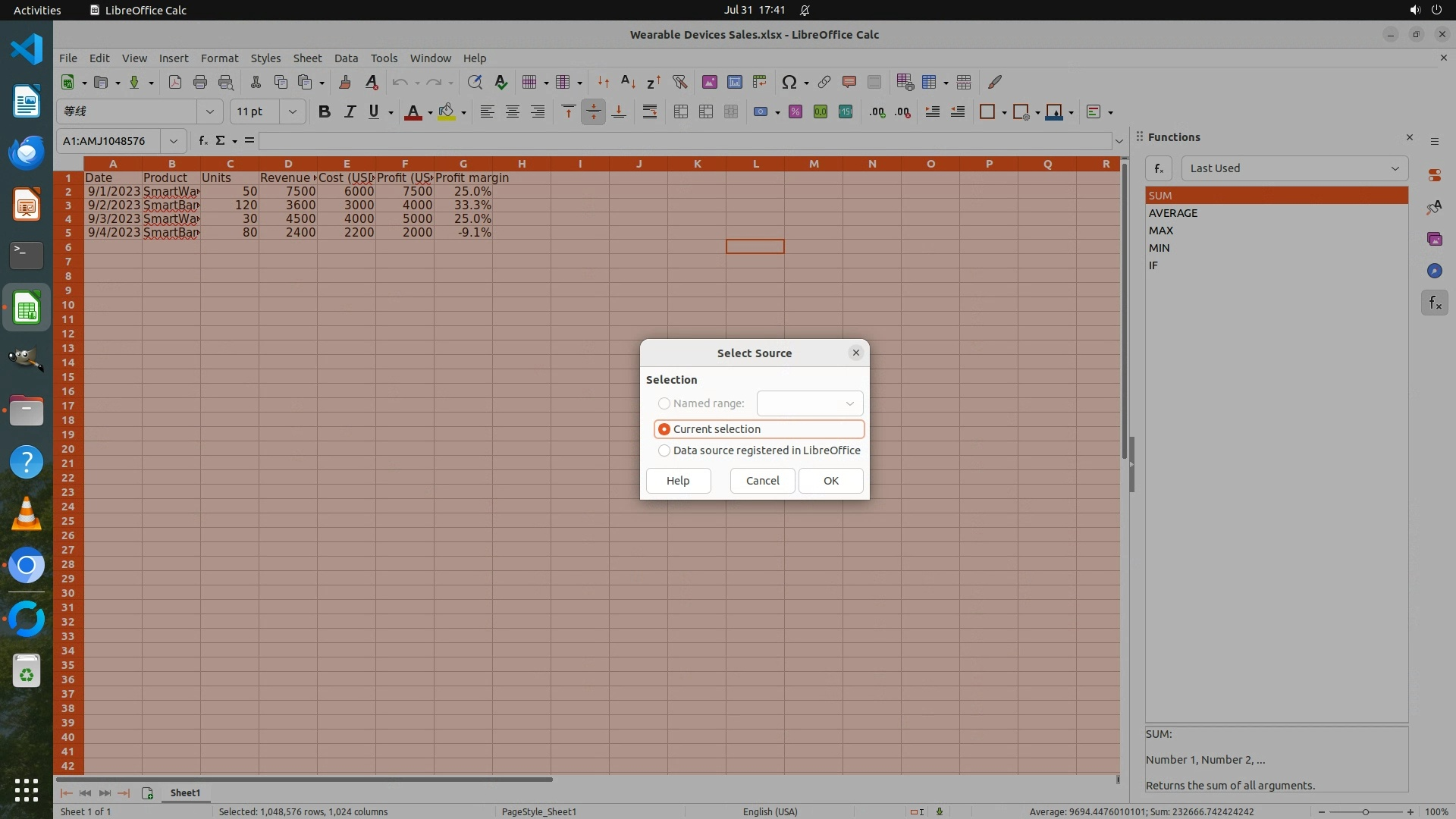1456x819 pixels.
Task: Switch to the Sheet1 tab
Action: (x=185, y=793)
